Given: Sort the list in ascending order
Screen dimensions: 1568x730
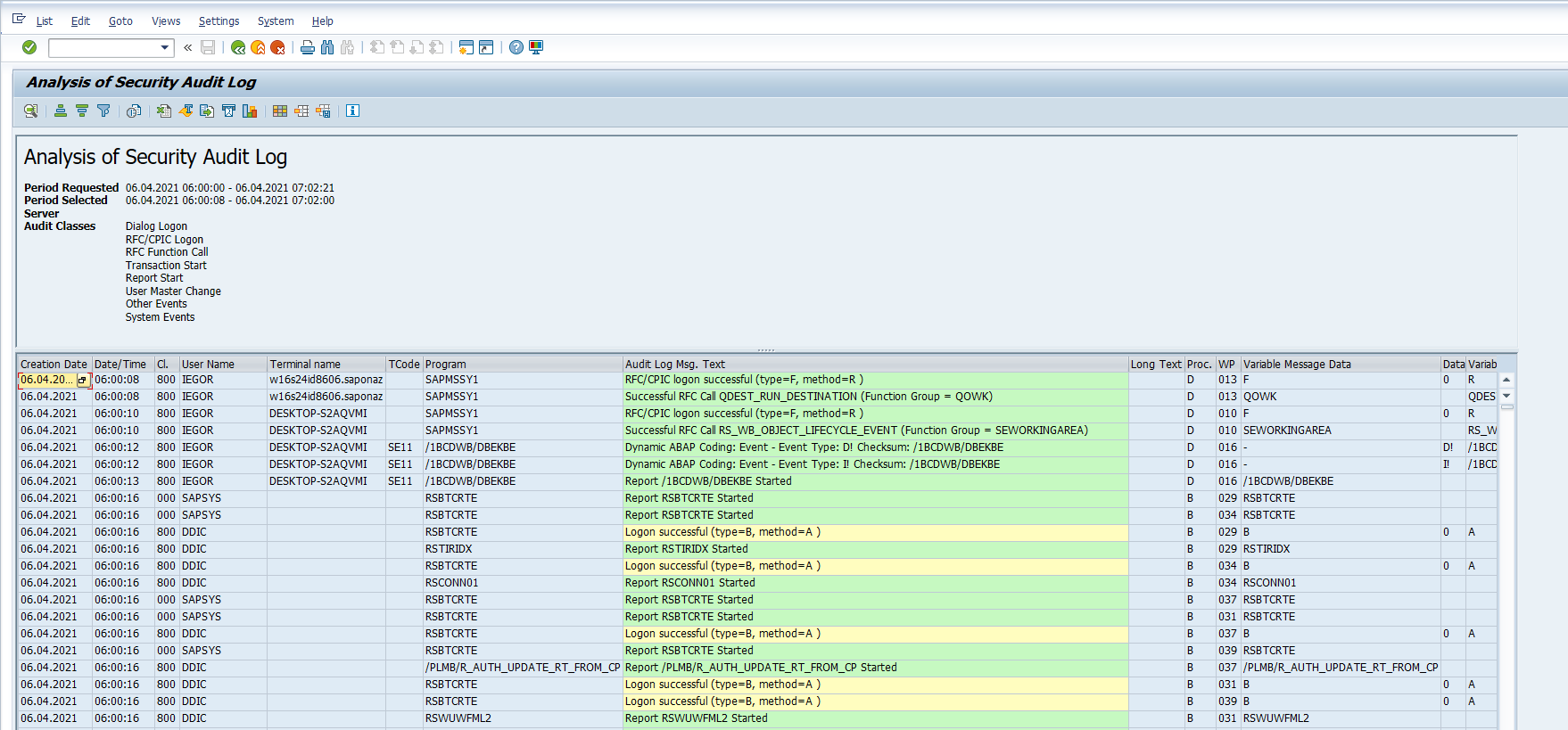Looking at the screenshot, I should 61,111.
